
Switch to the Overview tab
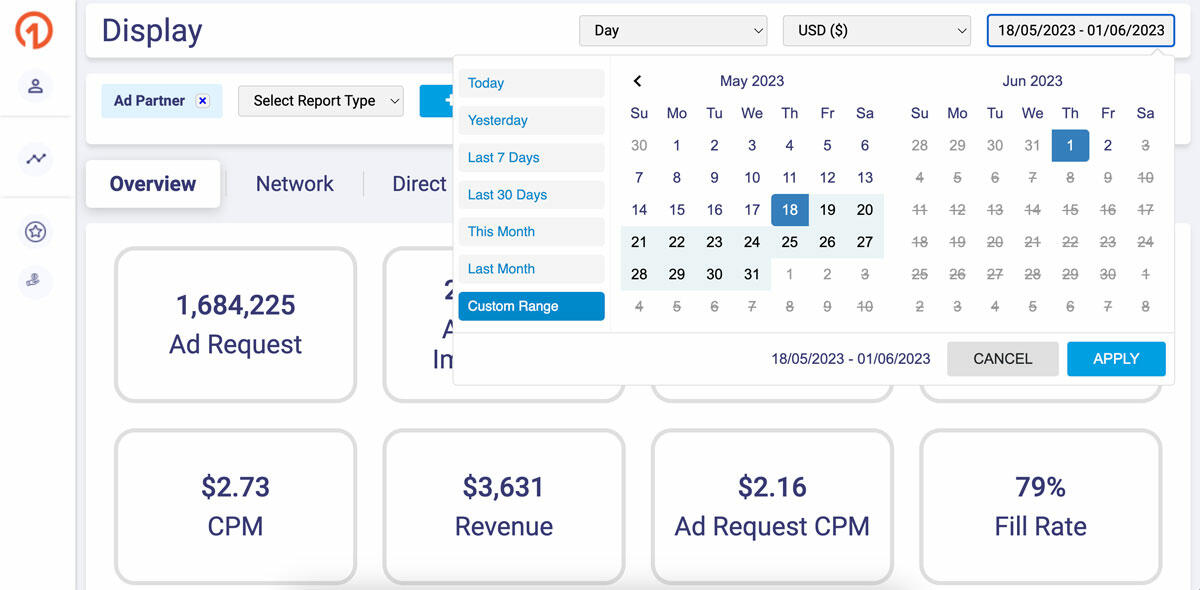(x=153, y=184)
